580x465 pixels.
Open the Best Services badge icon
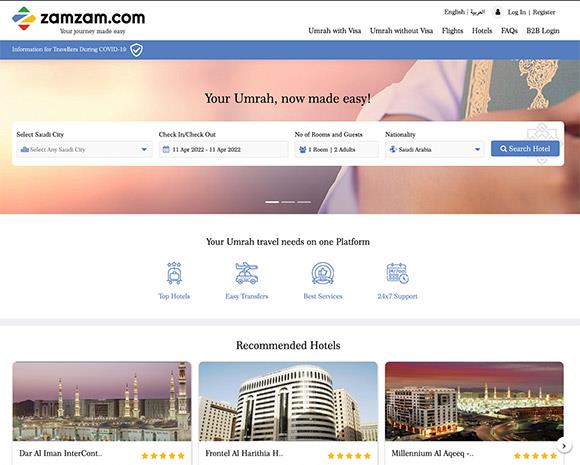tap(323, 273)
